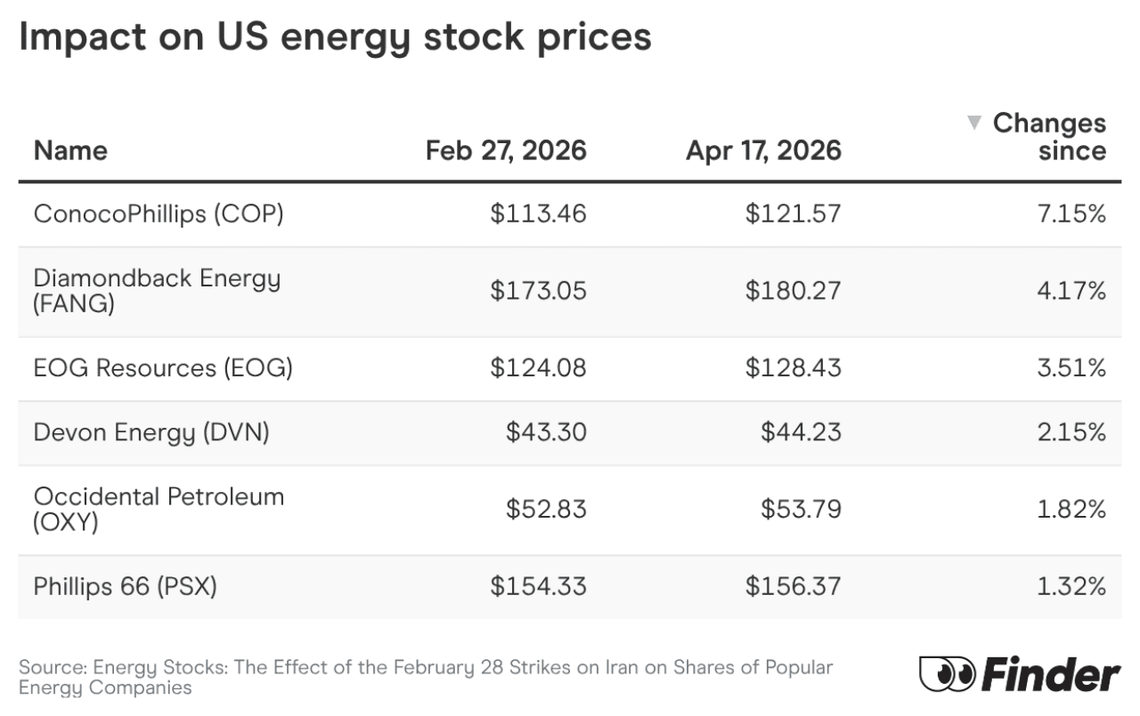The width and height of the screenshot is (1140, 716).
Task: Select the $53.79 Occidental price
Action: point(801,509)
